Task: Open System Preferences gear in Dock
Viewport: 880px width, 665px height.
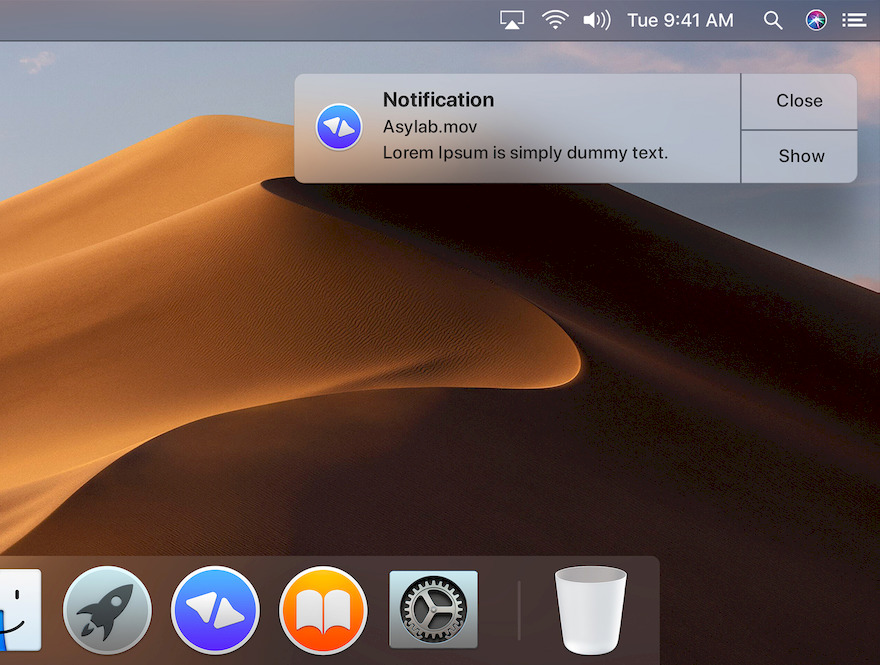Action: pyautogui.click(x=433, y=609)
